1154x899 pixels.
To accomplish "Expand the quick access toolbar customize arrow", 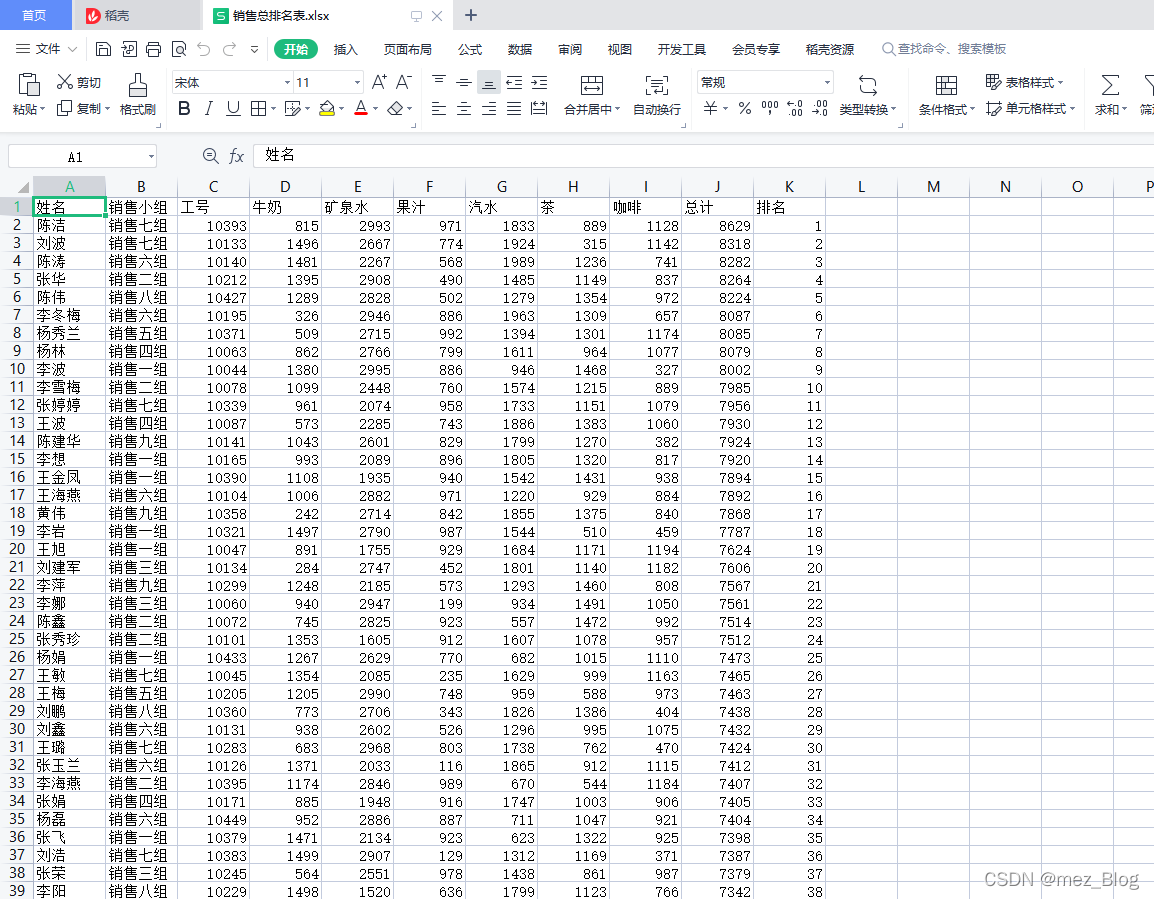I will pos(255,49).
